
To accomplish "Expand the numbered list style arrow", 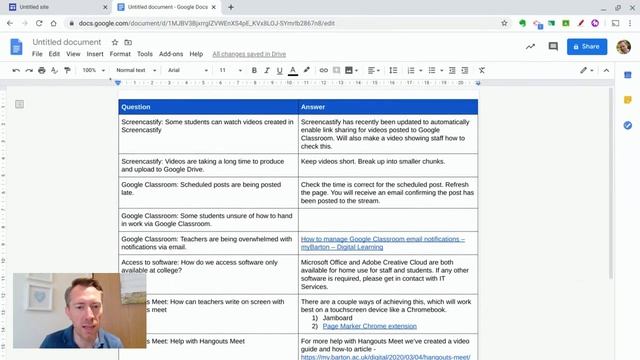I will 420,71.
